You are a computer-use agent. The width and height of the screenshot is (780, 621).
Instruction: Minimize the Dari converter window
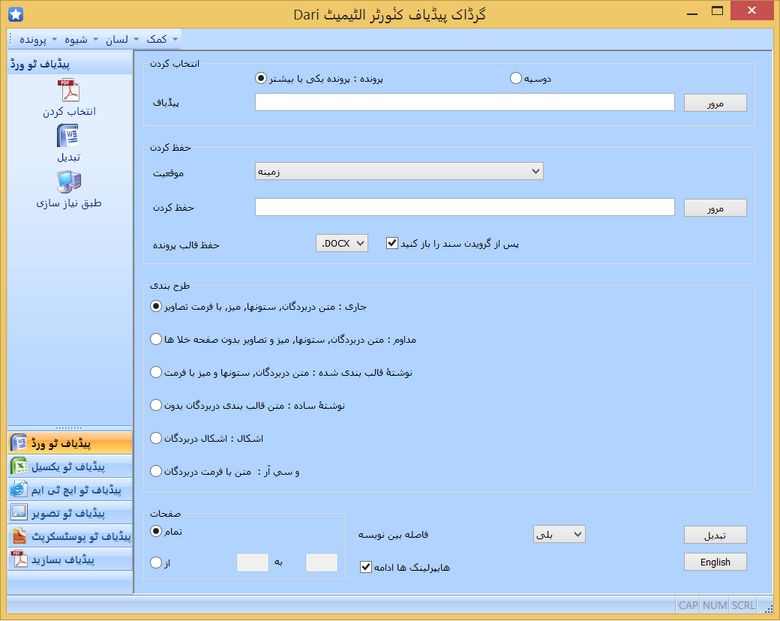pyautogui.click(x=692, y=13)
